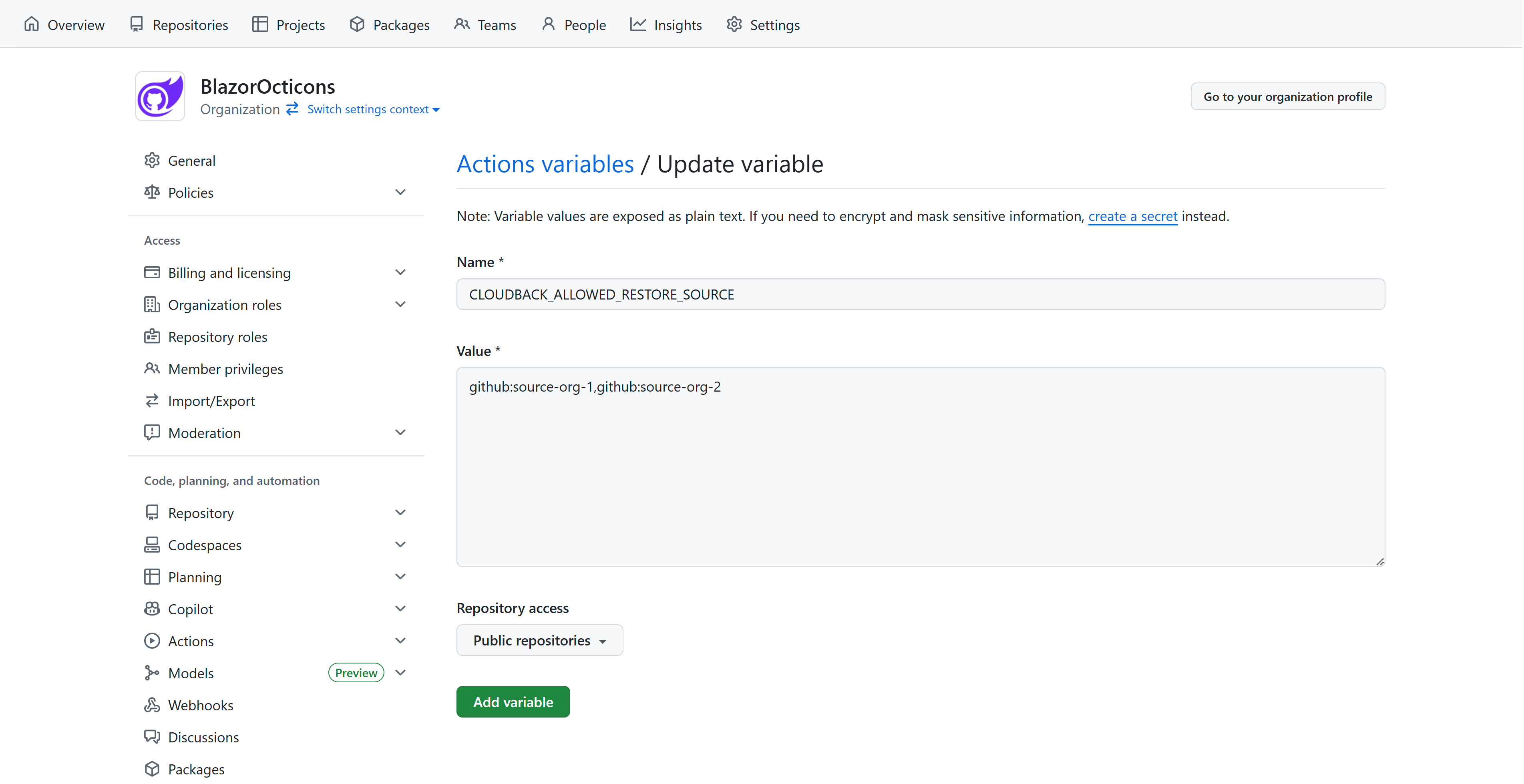Click the BlazorOcticons organization avatar
The image size is (1524, 784).
[160, 96]
